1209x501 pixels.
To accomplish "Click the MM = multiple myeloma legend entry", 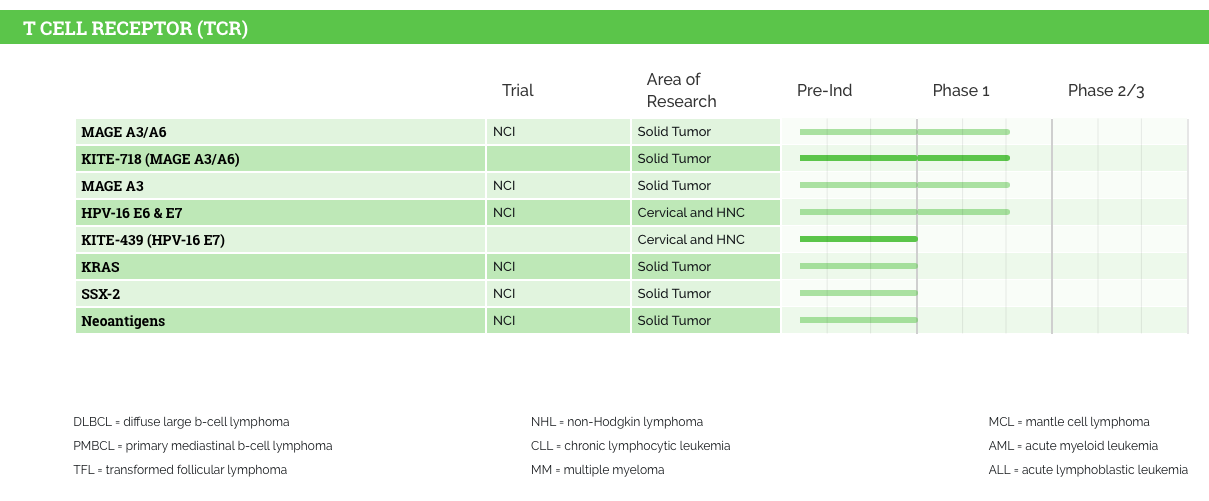I will [x=597, y=470].
